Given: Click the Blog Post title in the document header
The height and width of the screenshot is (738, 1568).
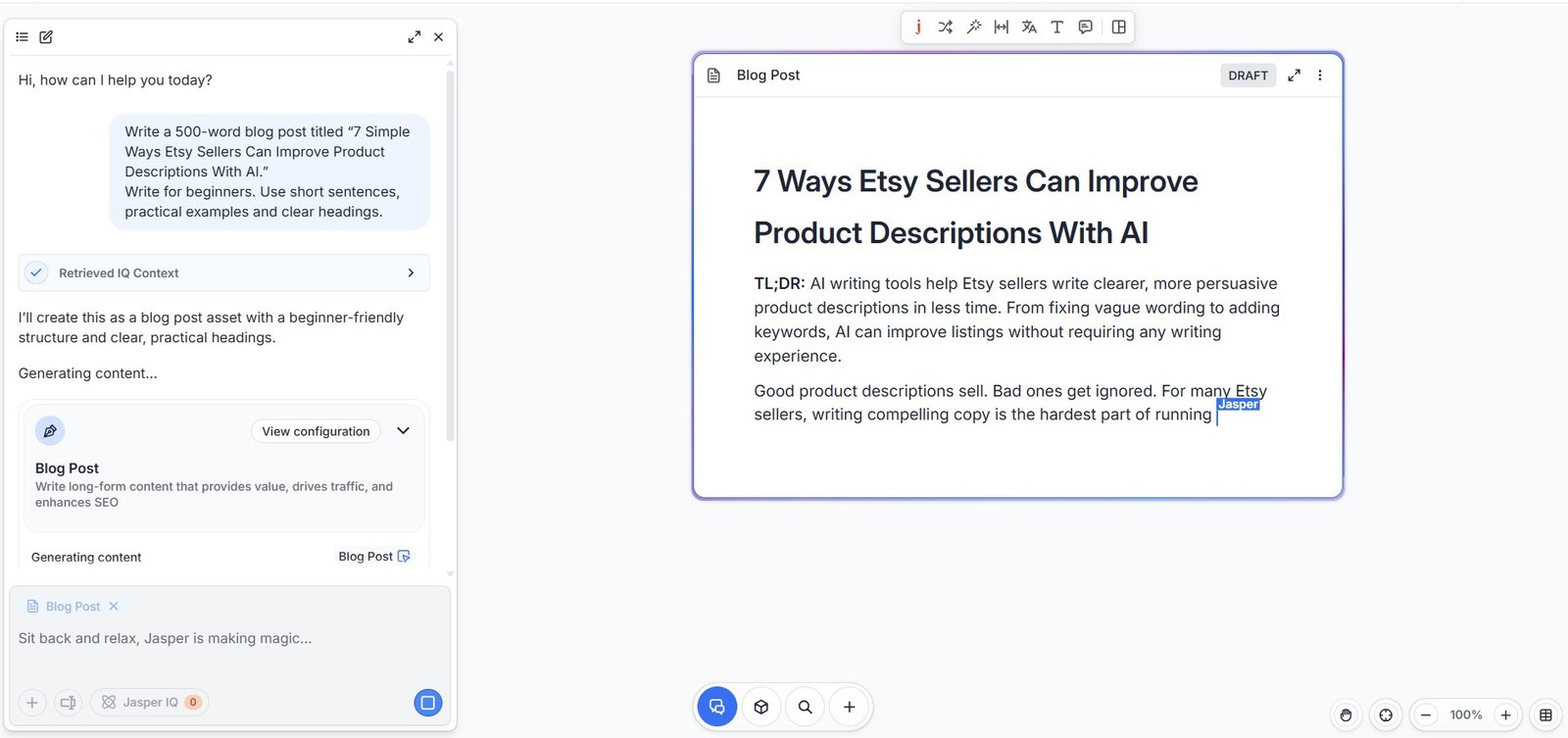Looking at the screenshot, I should [768, 75].
